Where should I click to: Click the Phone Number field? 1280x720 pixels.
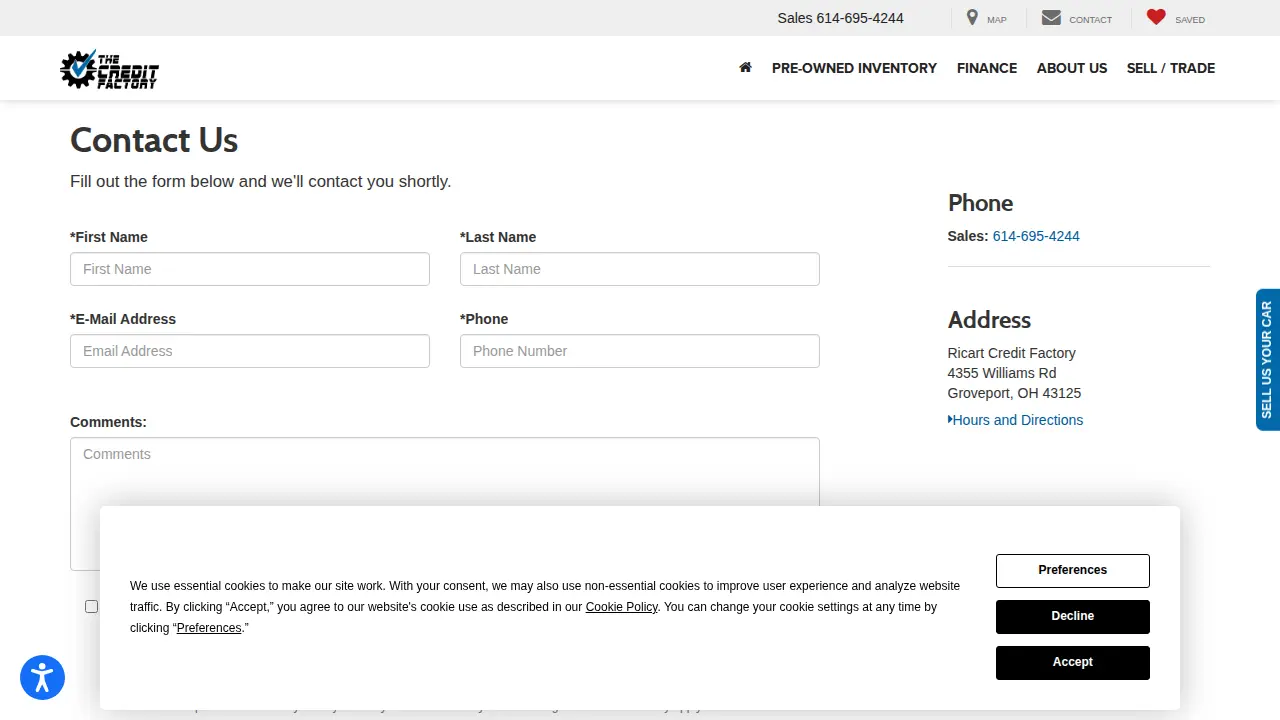tap(640, 351)
